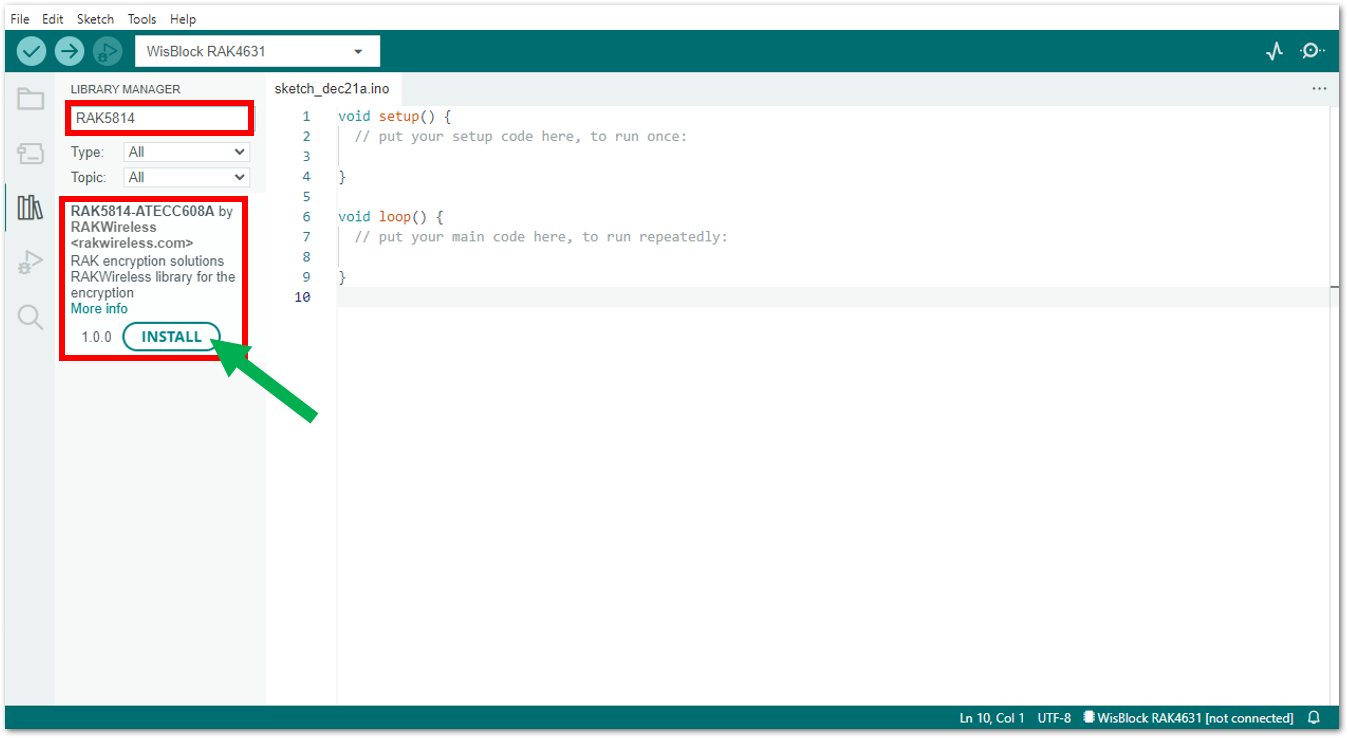Image resolution: width=1348 pixels, height=738 pixels.
Task: Select the sketch_dec21a.ino tab
Action: (x=332, y=89)
